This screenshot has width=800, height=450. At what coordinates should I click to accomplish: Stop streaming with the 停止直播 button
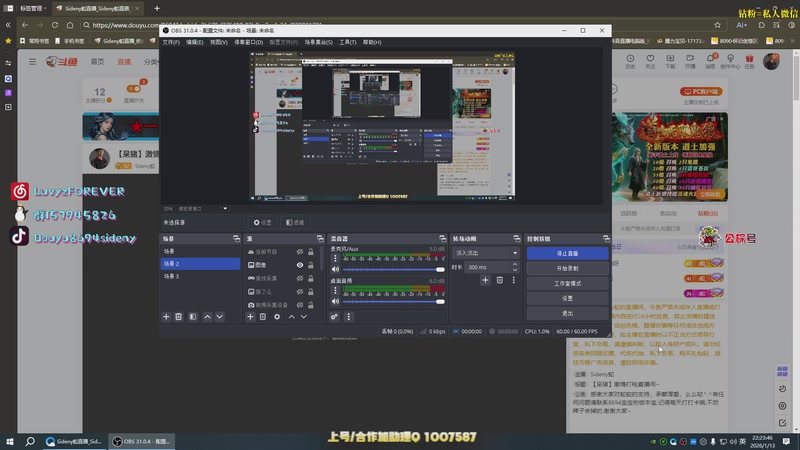pos(567,253)
